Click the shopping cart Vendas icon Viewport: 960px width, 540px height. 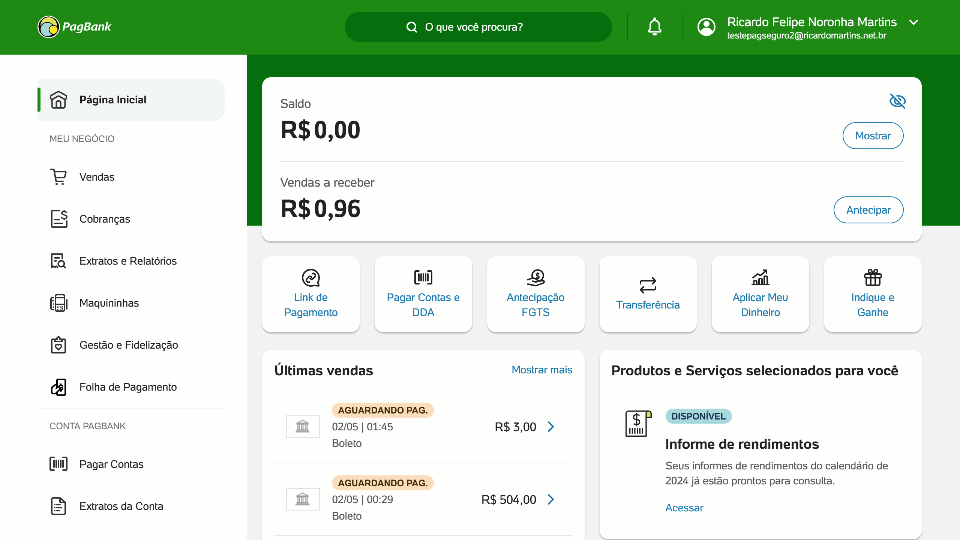58,177
